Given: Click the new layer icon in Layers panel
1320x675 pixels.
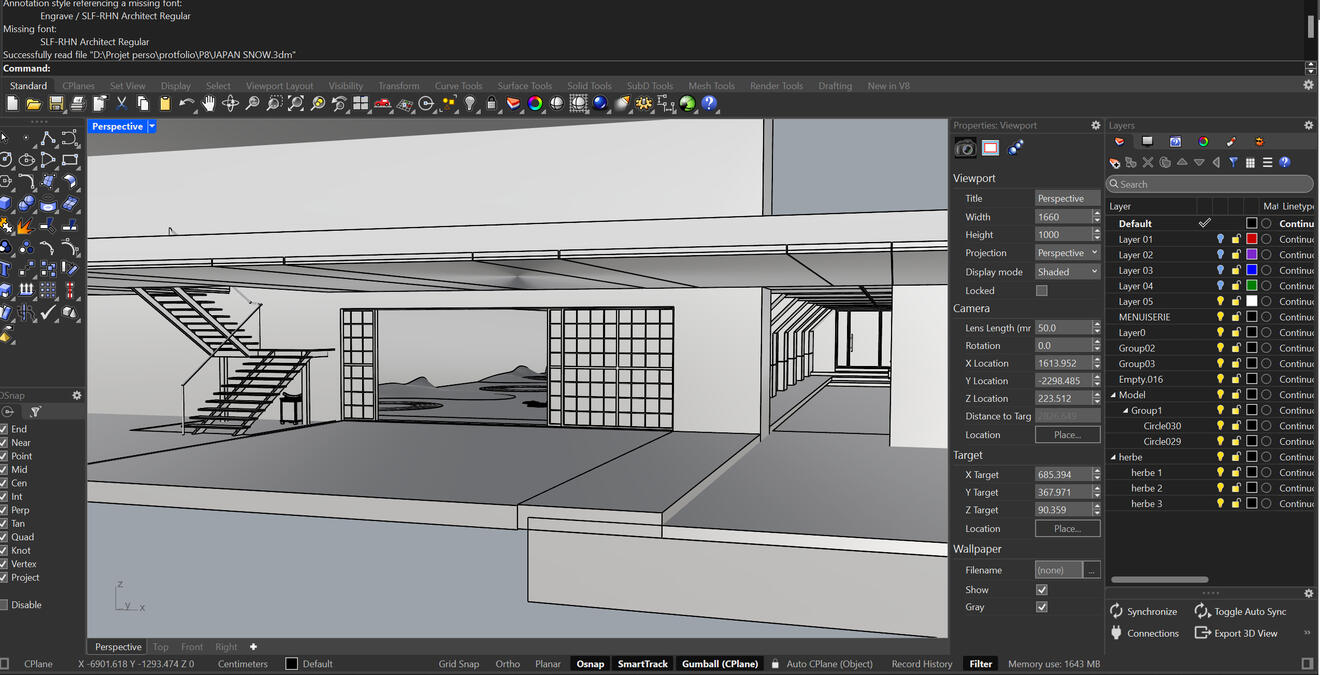Looking at the screenshot, I should click(x=1115, y=162).
